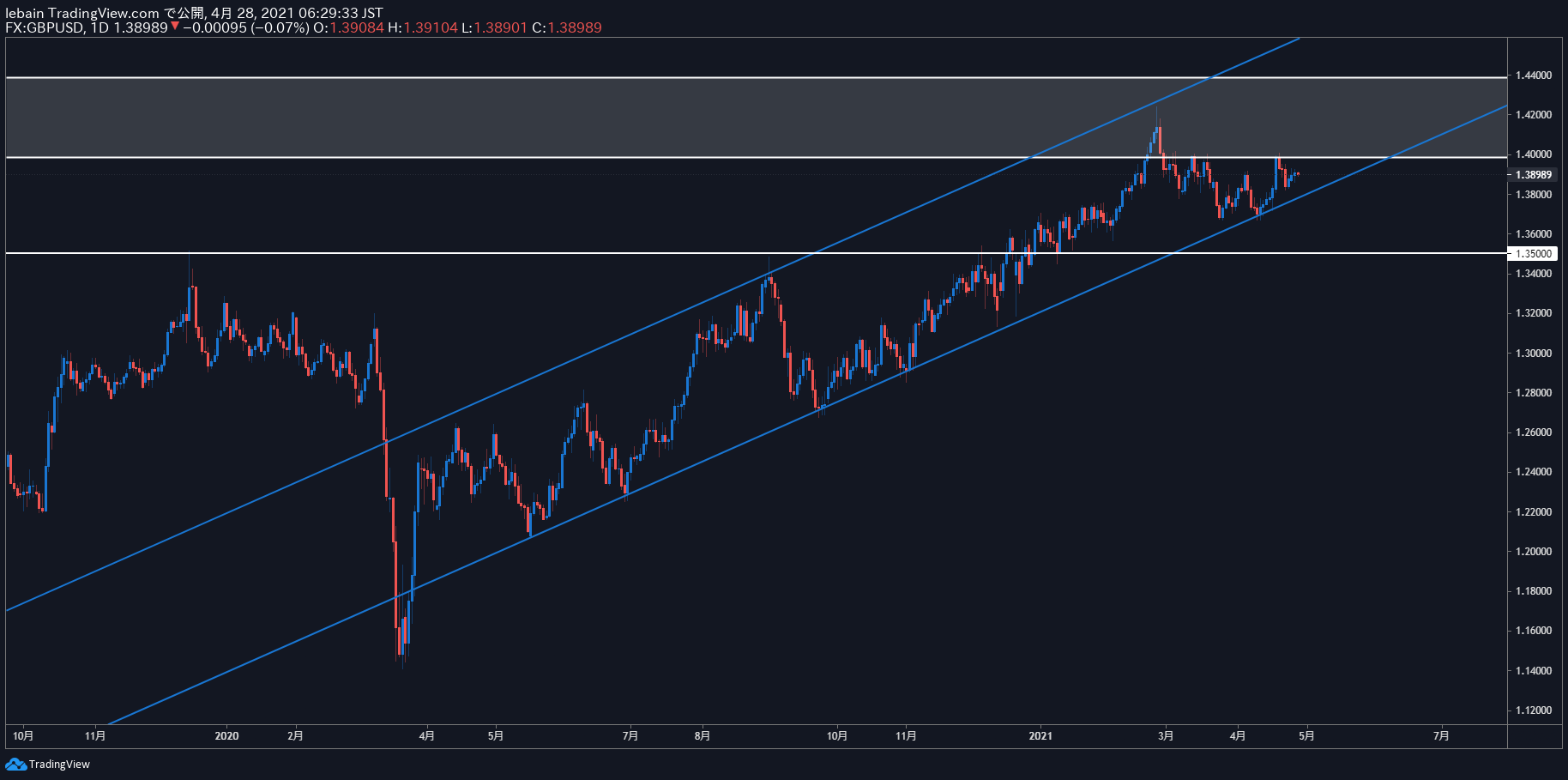This screenshot has height=780, width=1568.
Task: Click the close value C:1.38989
Action: click(x=567, y=27)
